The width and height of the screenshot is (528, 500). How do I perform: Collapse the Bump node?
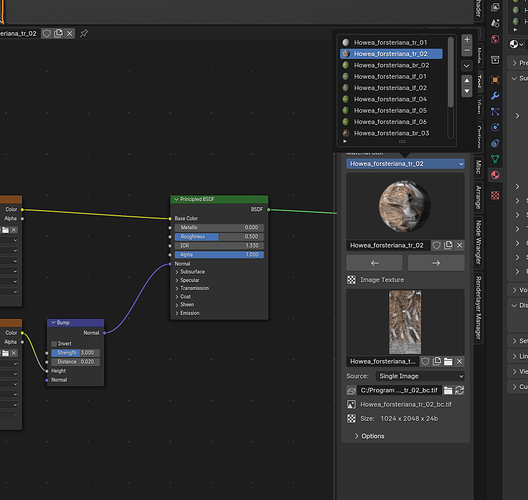tap(53, 323)
